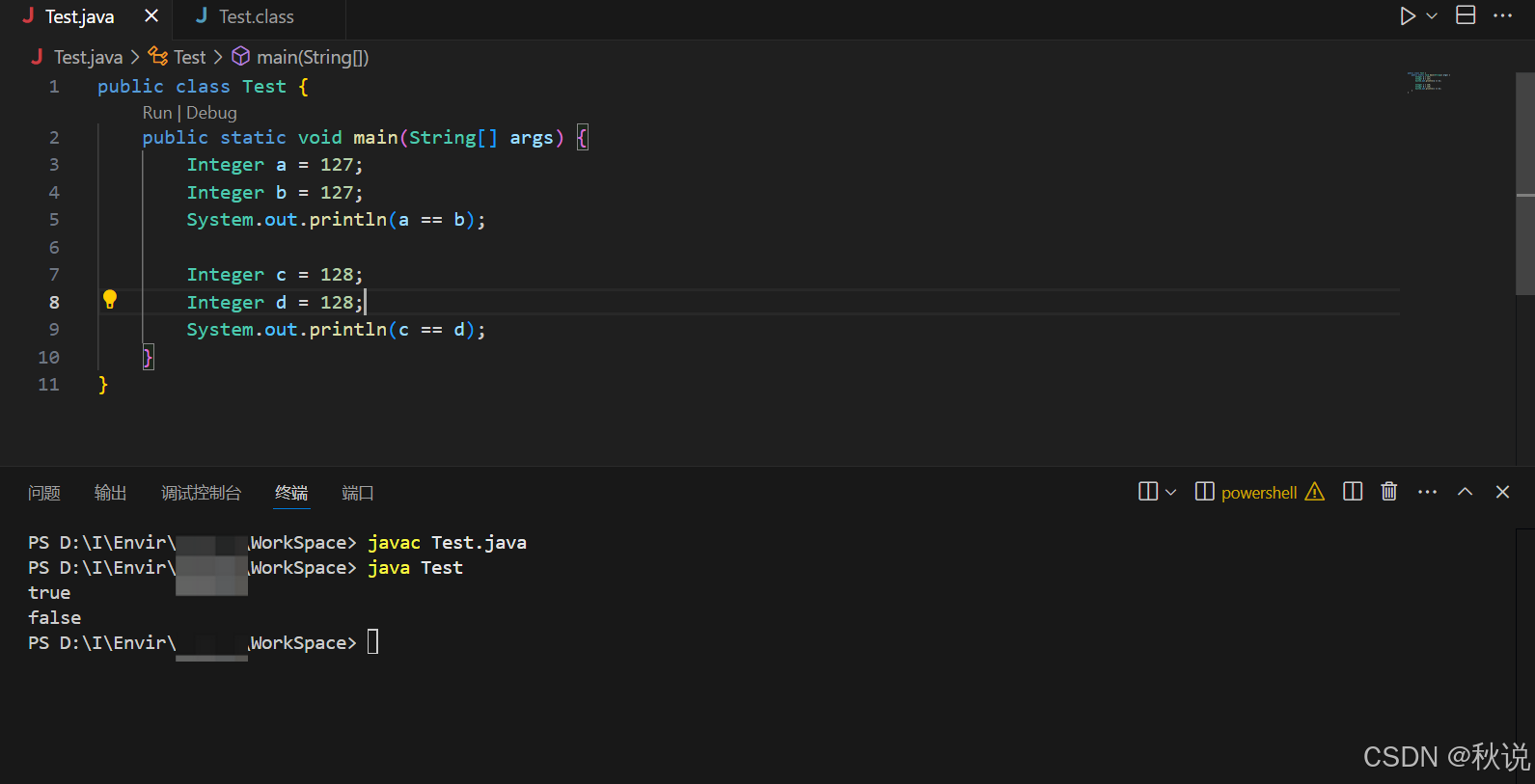Click the 'javac Test.java' terminal command
This screenshot has width=1535, height=784.
pos(447,543)
